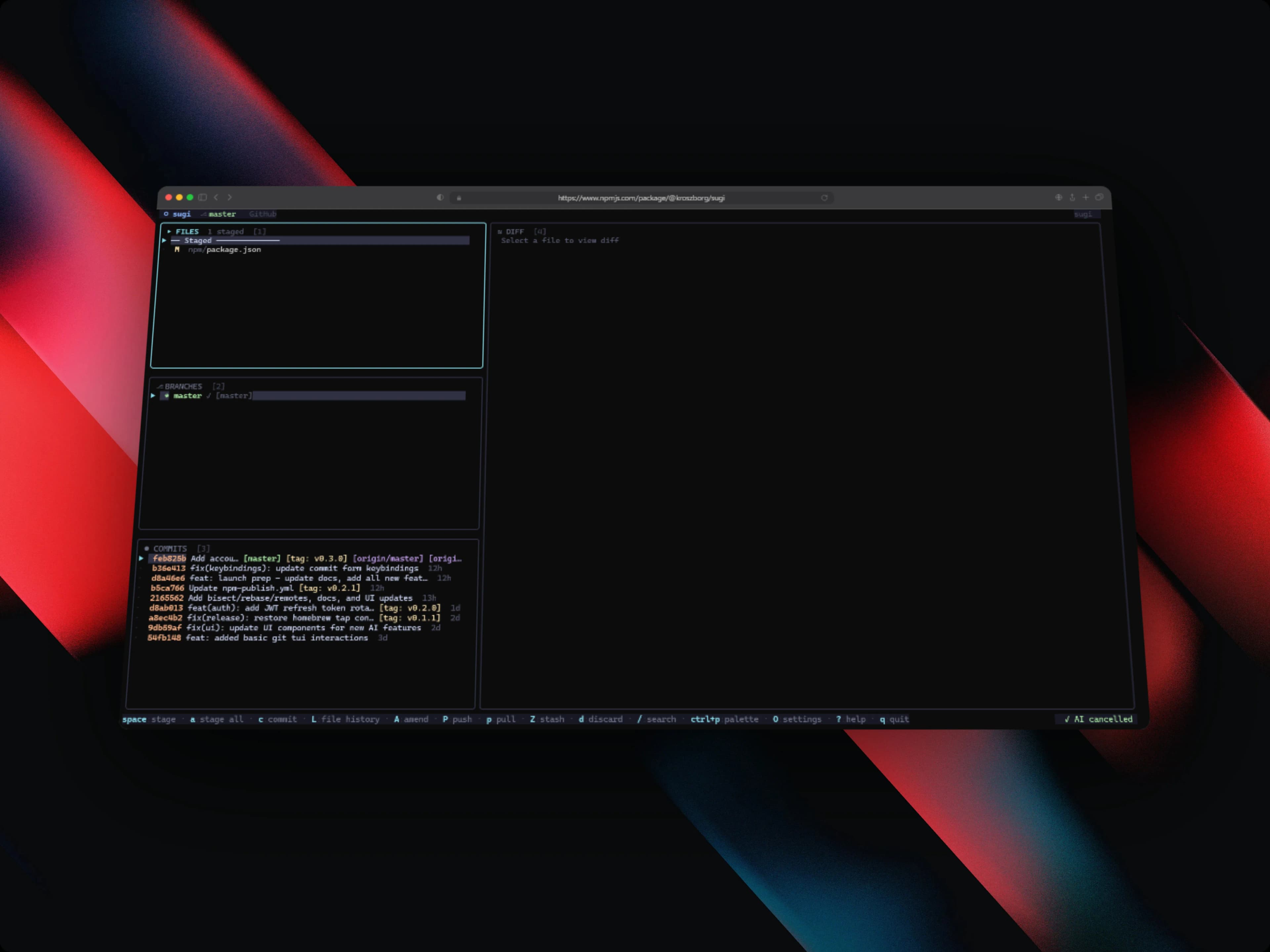Click the 'p pull' shortcut hint

tap(501, 720)
